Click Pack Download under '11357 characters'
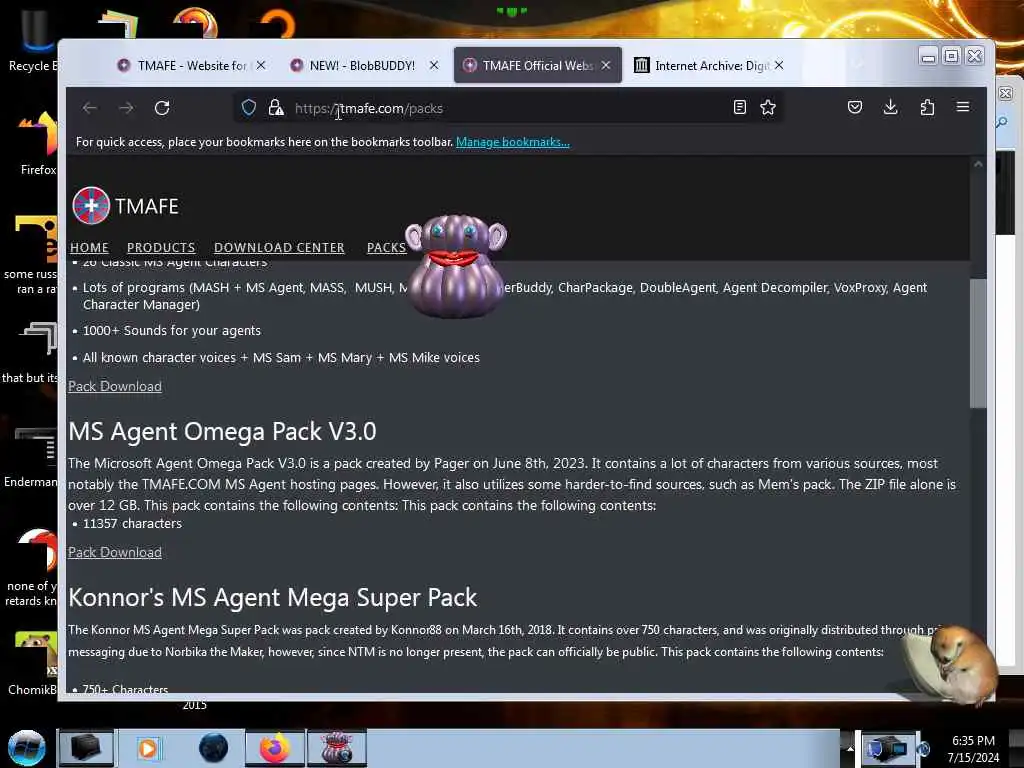The height and width of the screenshot is (768, 1024). [x=115, y=552]
